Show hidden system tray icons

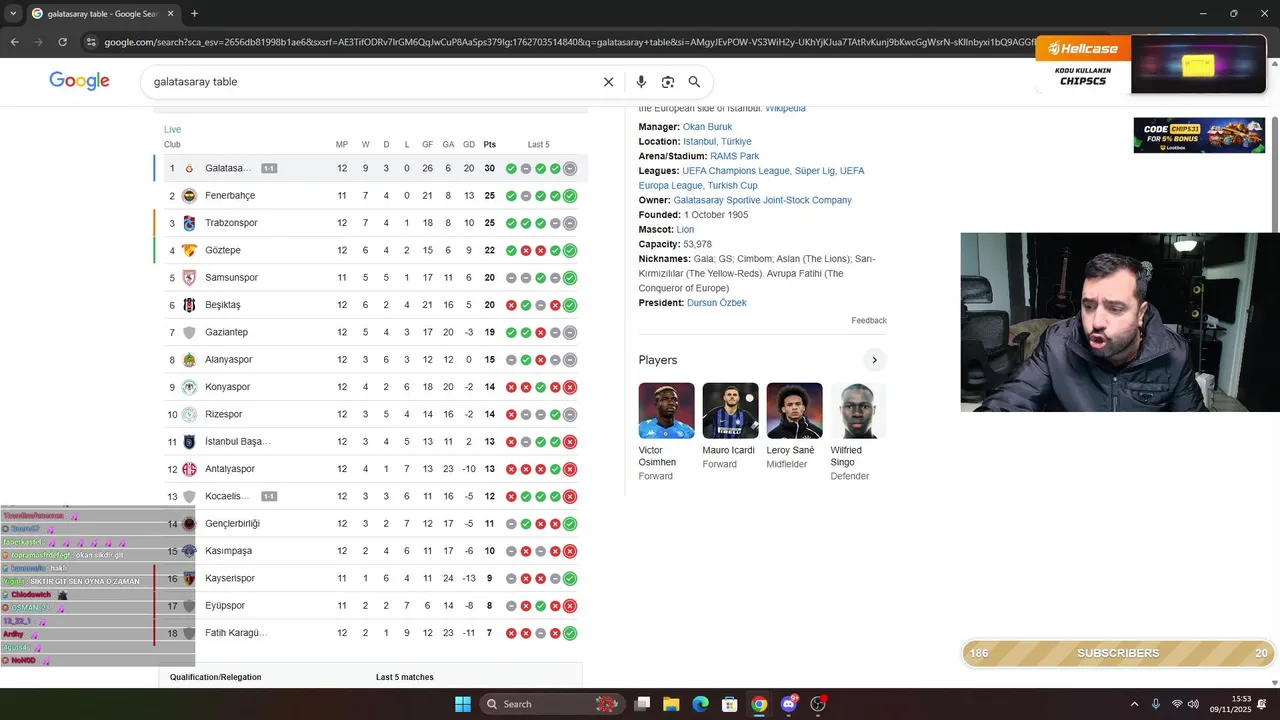tap(1134, 704)
